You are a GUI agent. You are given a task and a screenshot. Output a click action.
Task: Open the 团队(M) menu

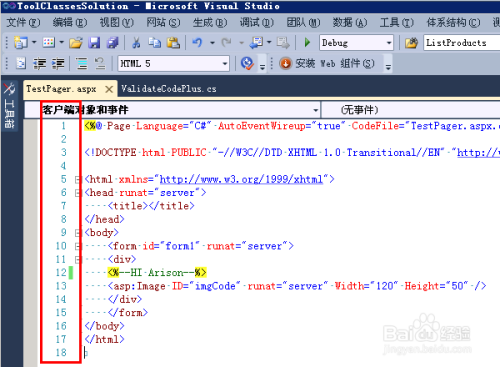click(x=303, y=23)
